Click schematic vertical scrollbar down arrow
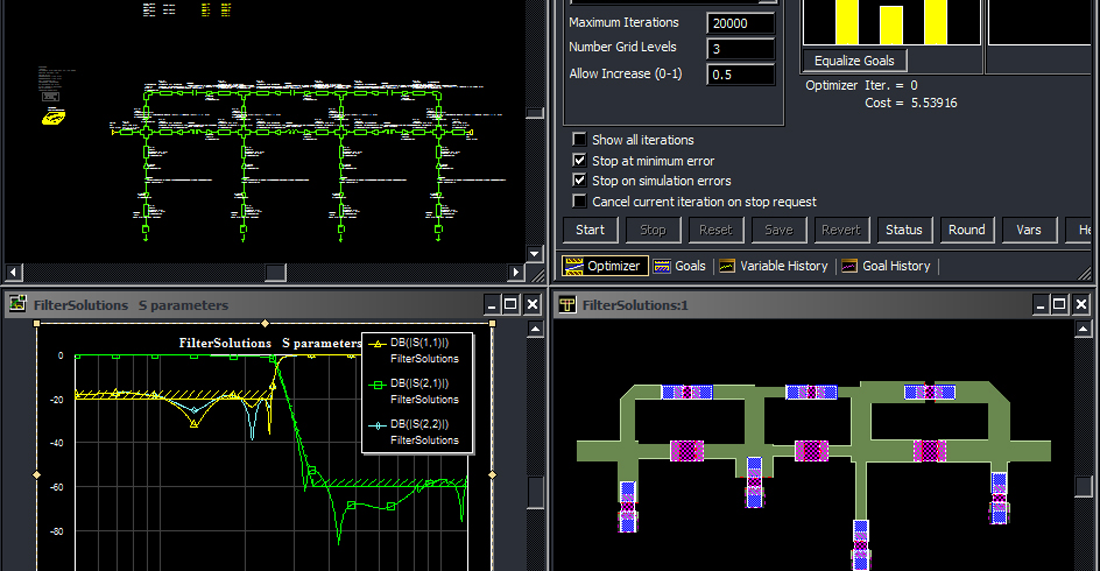1100x571 pixels. pos(535,254)
